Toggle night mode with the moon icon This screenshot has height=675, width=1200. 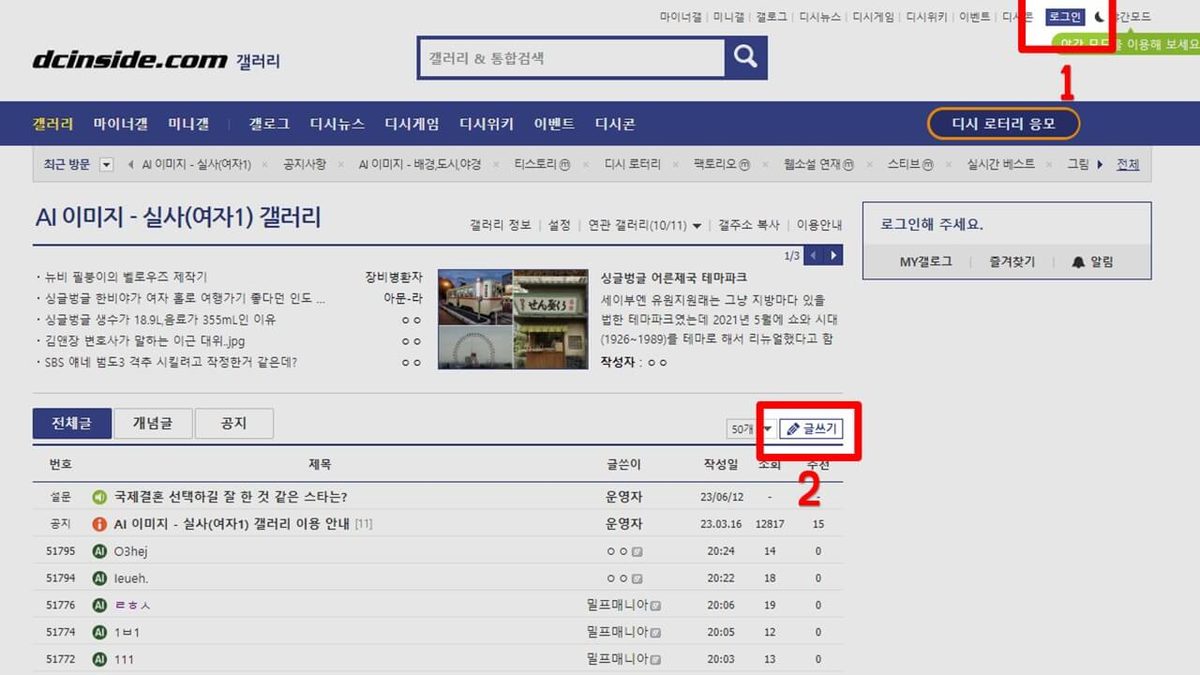1098,17
